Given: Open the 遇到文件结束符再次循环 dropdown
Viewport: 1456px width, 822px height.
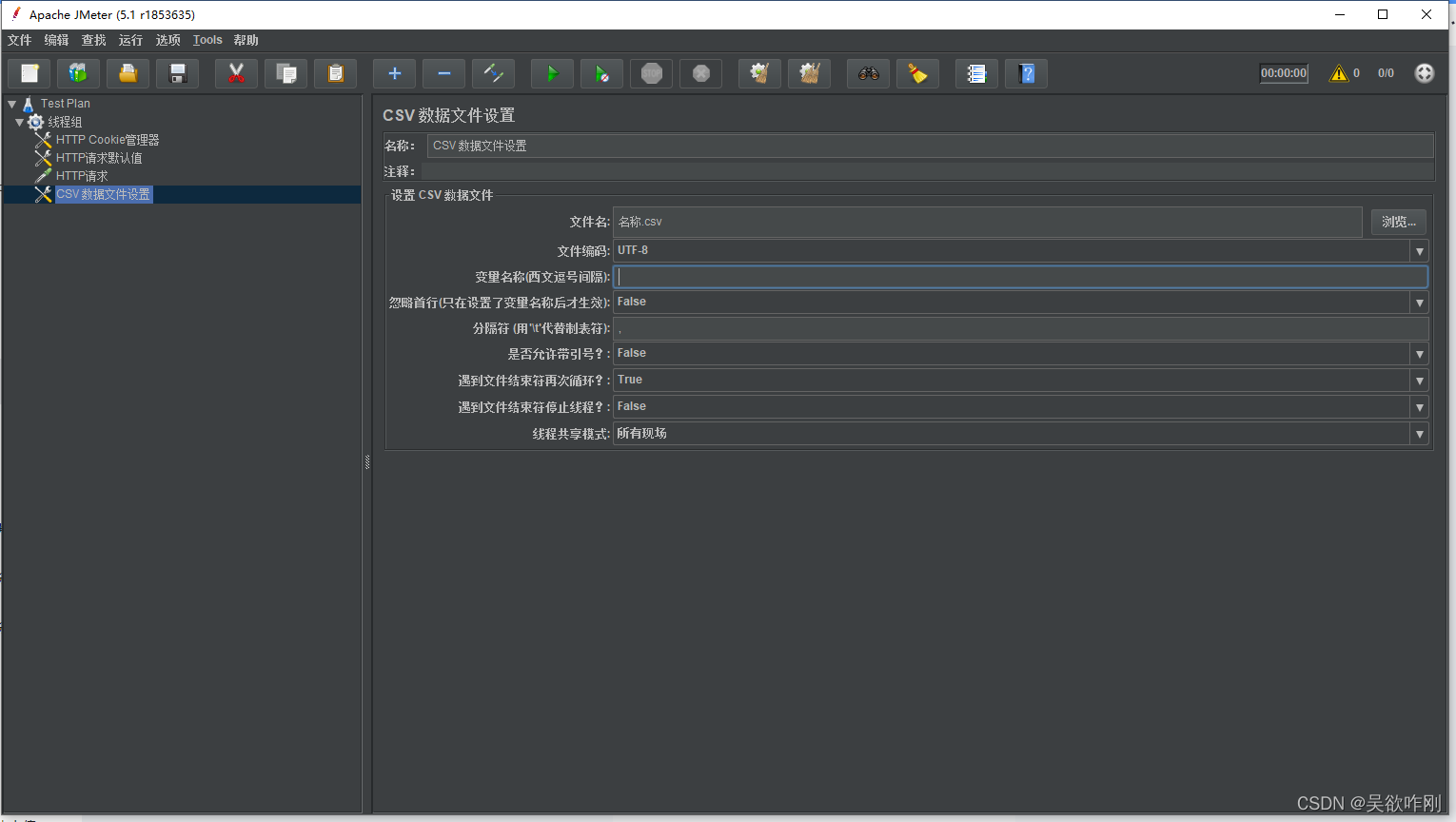Looking at the screenshot, I should coord(1419,381).
